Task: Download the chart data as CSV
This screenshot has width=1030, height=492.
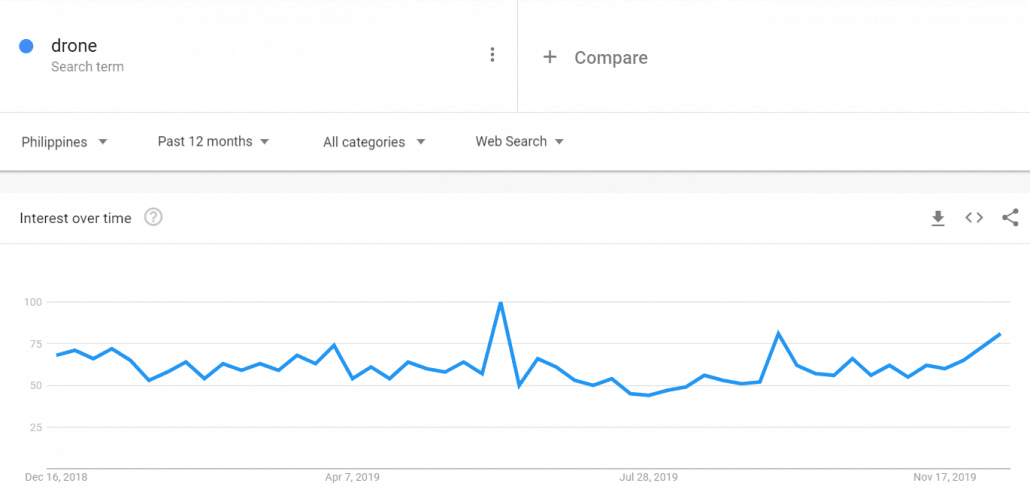Action: [938, 218]
